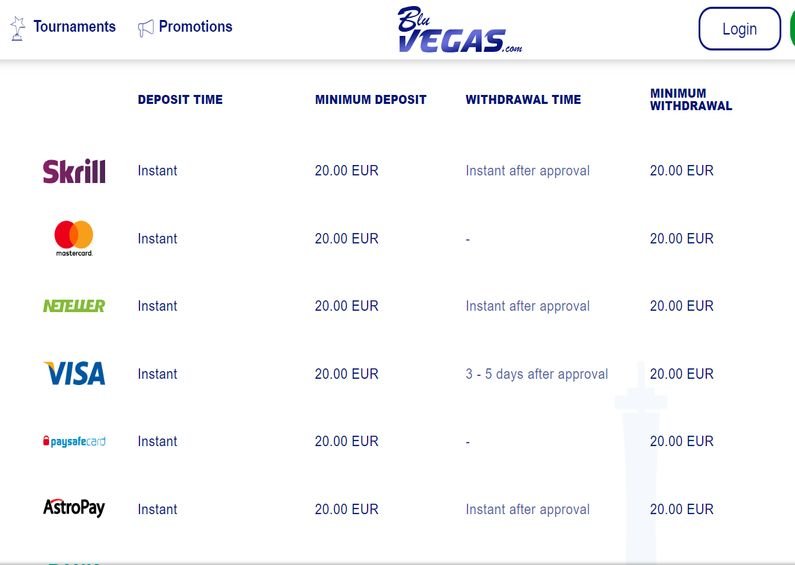Screen dimensions: 795x565
Task: Open the BluVegas.com home logo
Action: (459, 29)
